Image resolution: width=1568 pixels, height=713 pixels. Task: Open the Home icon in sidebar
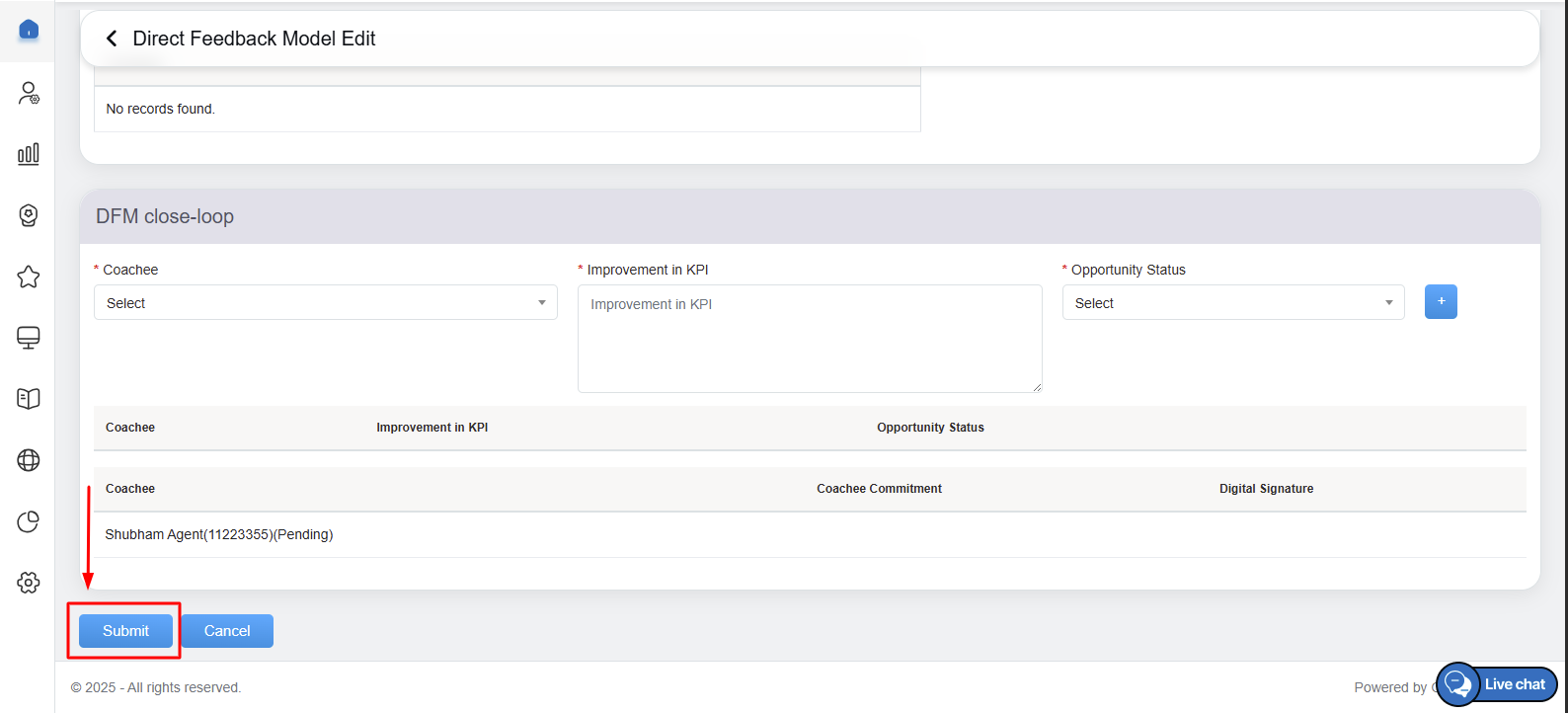coord(29,31)
